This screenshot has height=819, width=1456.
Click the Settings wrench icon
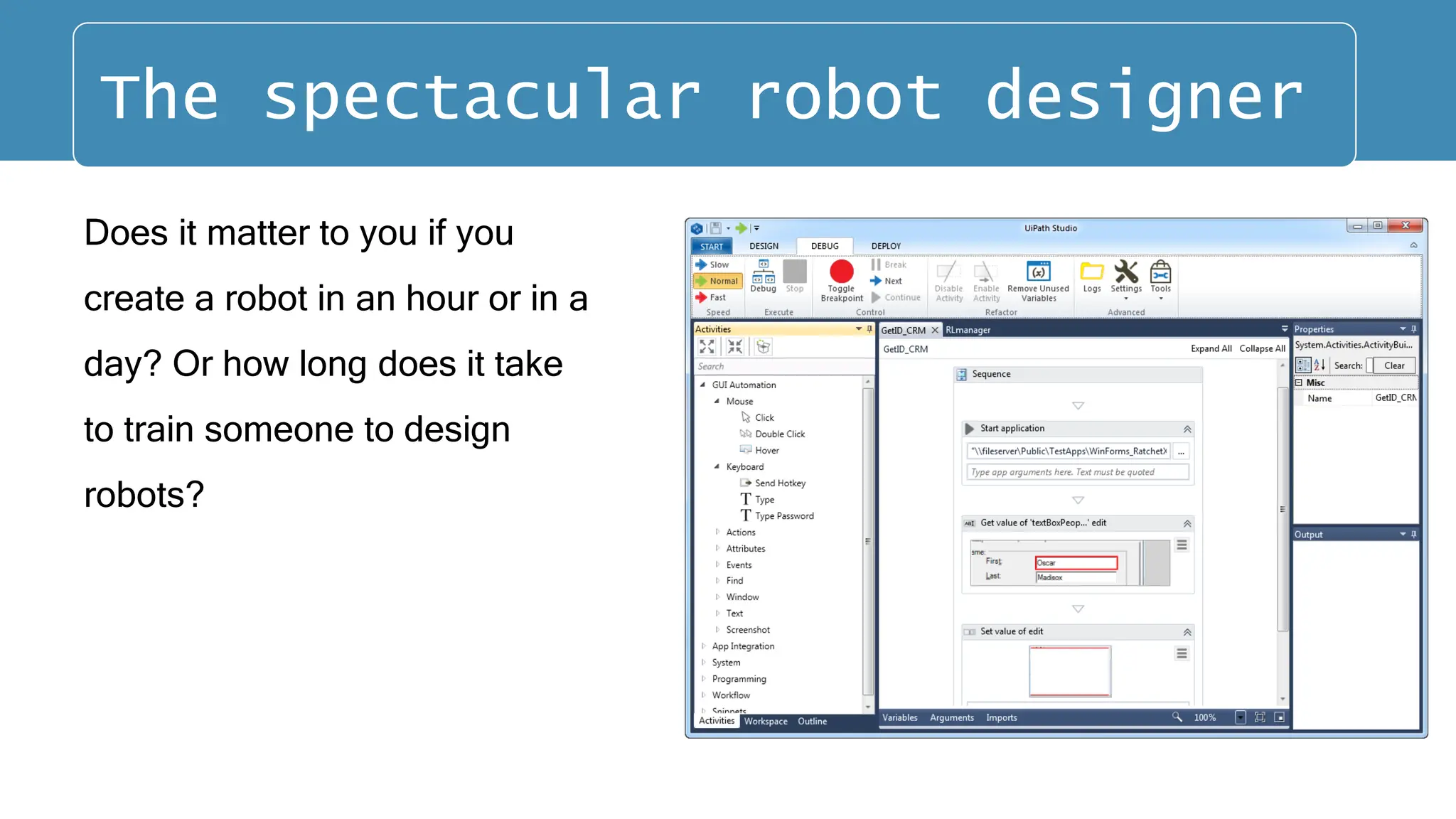click(1126, 272)
